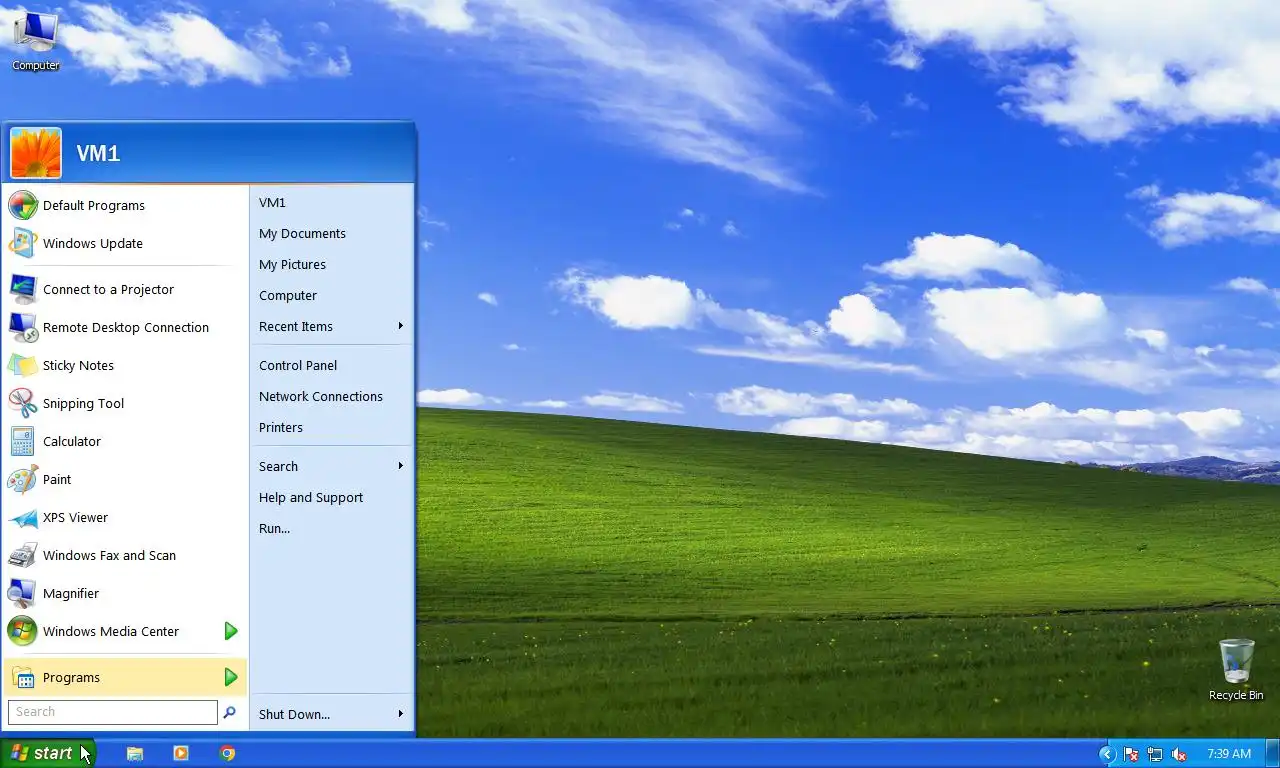
Task: Launch Windows Fax and Scan
Action: coord(125,555)
